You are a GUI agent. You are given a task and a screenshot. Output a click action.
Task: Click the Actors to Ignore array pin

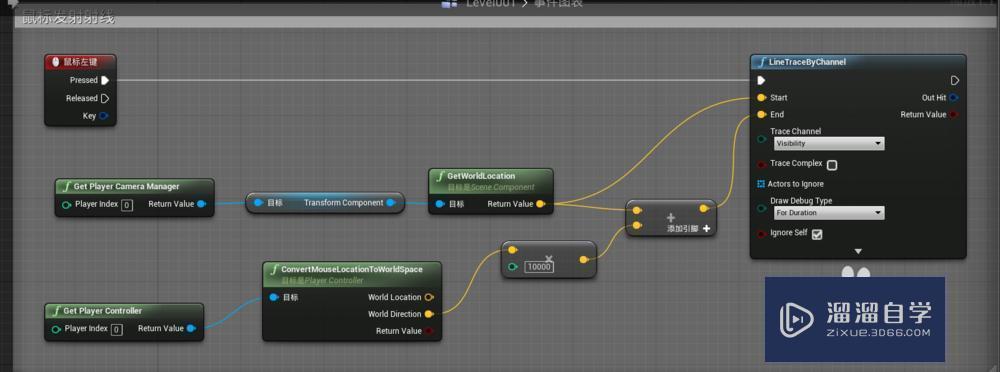(761, 184)
